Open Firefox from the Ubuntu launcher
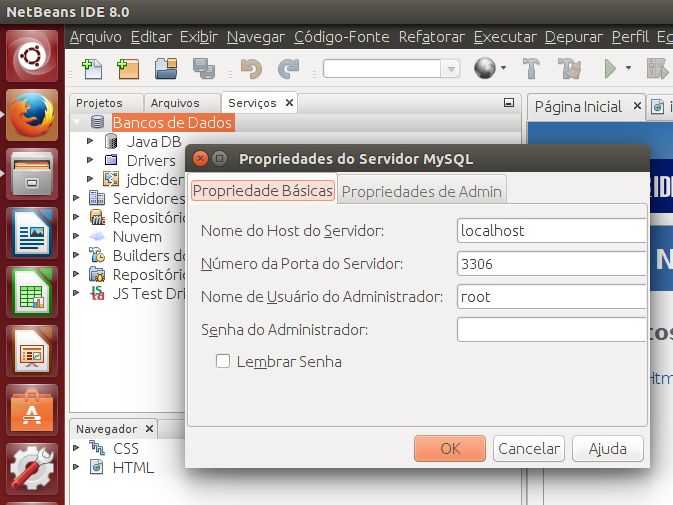This screenshot has width=673, height=505. tap(32, 117)
